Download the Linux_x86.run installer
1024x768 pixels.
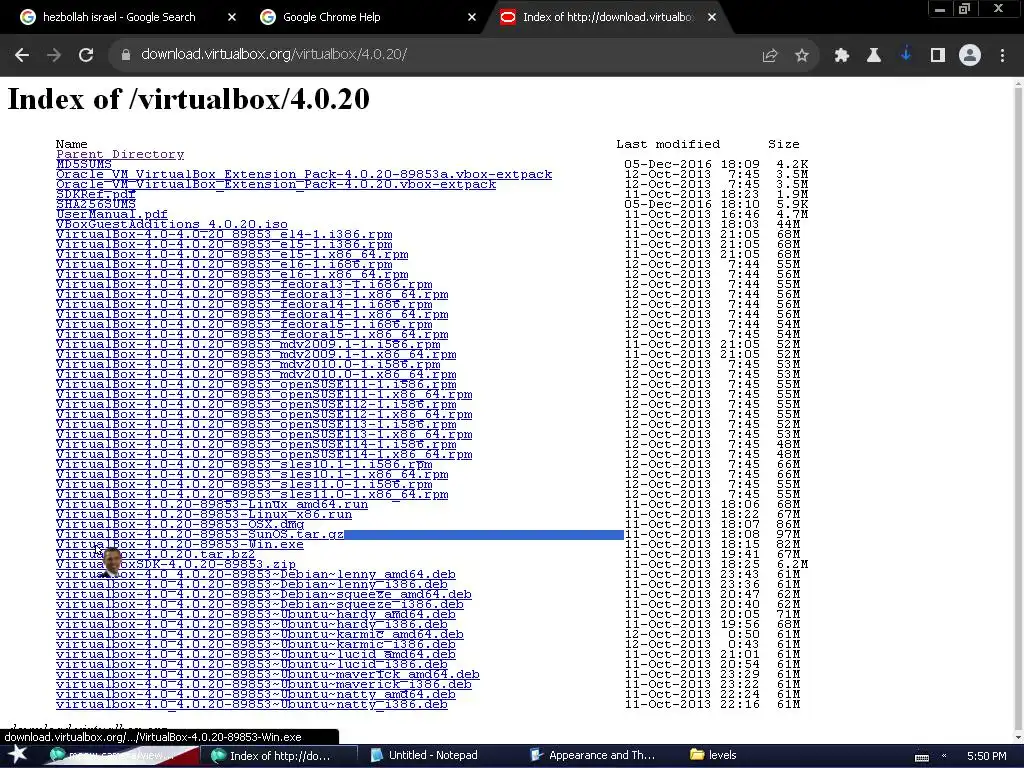[x=204, y=515]
